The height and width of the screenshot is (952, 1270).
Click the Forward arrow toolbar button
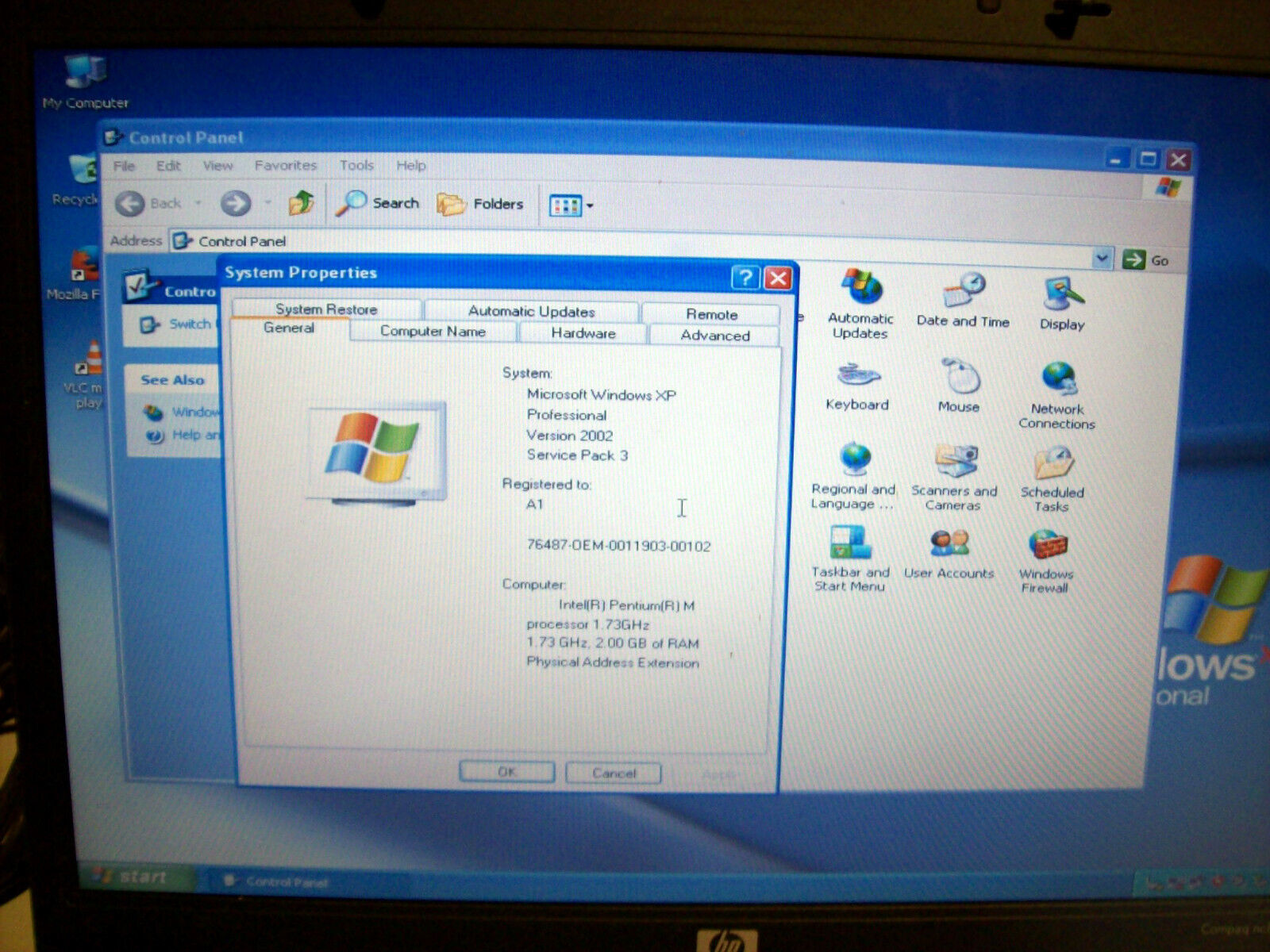[x=235, y=203]
